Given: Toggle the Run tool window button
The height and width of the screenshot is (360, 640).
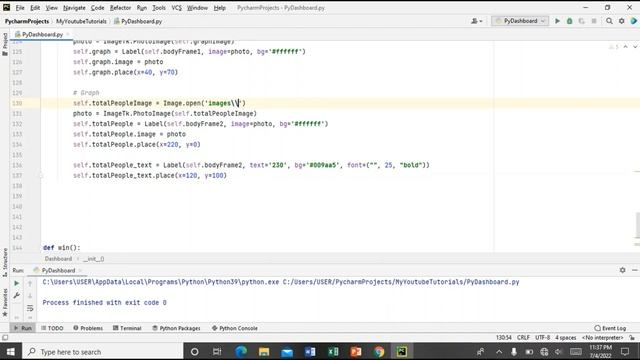Looking at the screenshot, I should click(x=23, y=328).
